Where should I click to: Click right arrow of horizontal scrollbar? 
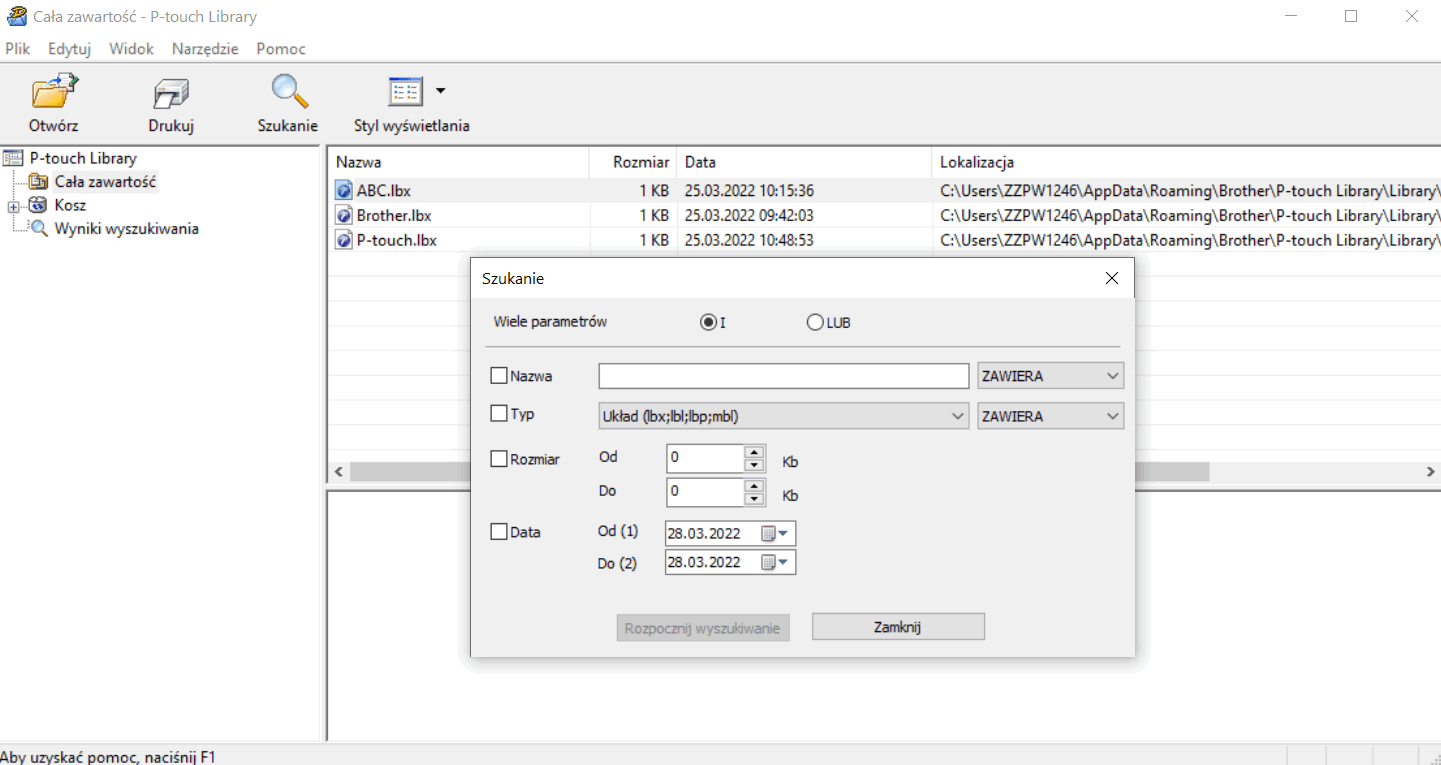(x=1430, y=471)
